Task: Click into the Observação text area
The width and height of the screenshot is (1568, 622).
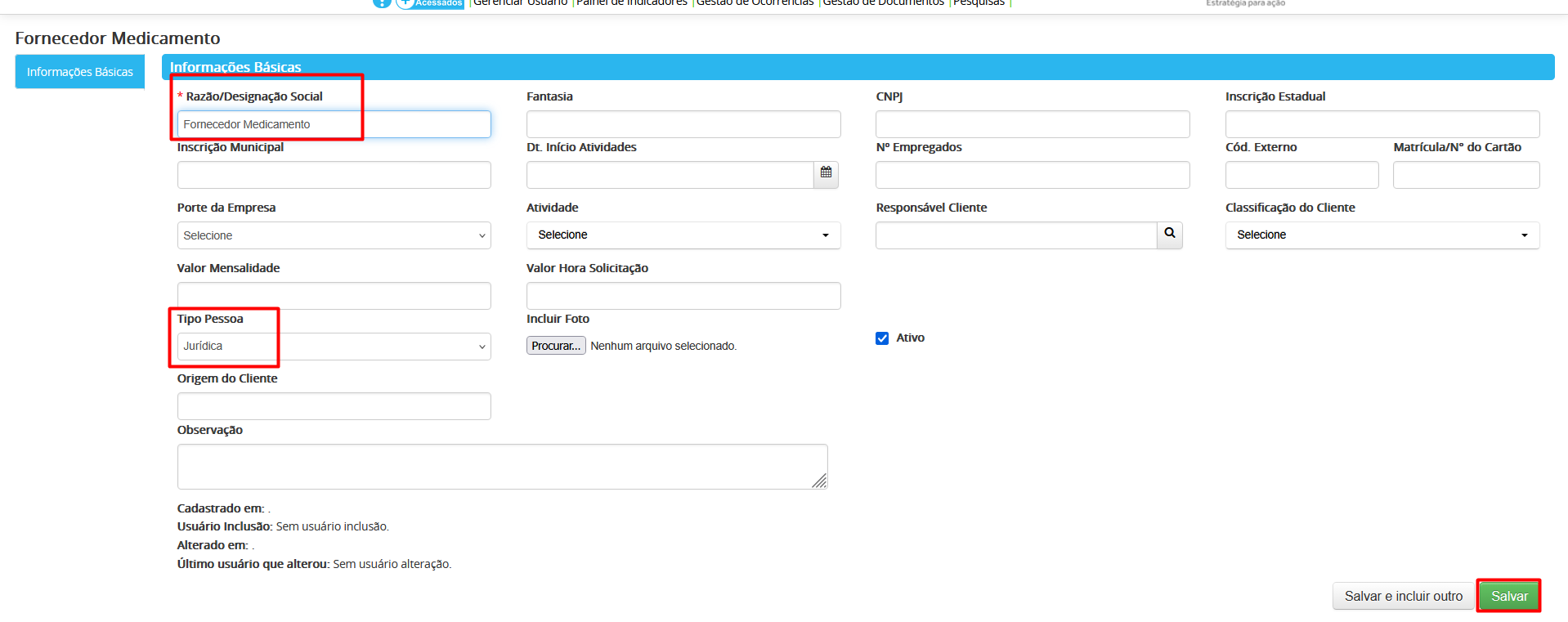Action: click(x=502, y=467)
